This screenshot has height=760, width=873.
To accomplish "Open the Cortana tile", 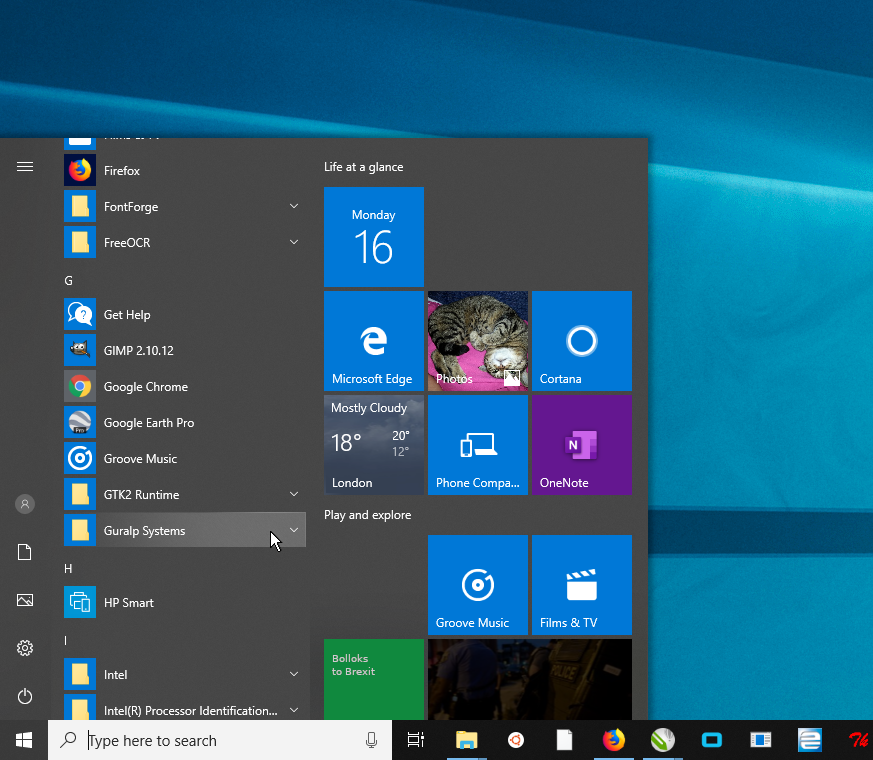I will coord(582,341).
